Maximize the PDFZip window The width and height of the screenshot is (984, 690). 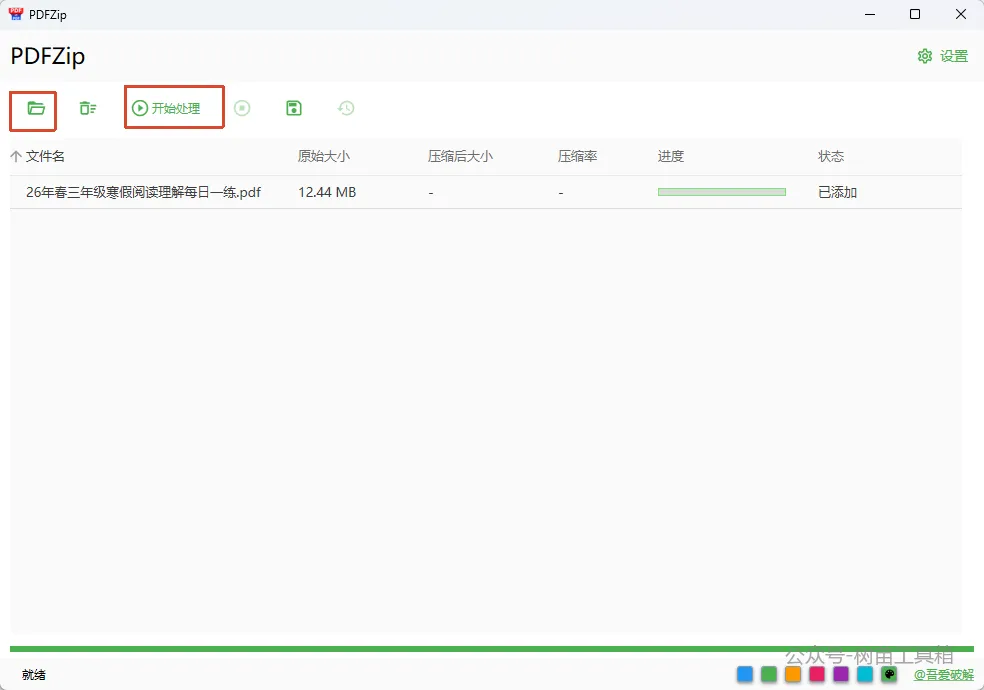[915, 14]
